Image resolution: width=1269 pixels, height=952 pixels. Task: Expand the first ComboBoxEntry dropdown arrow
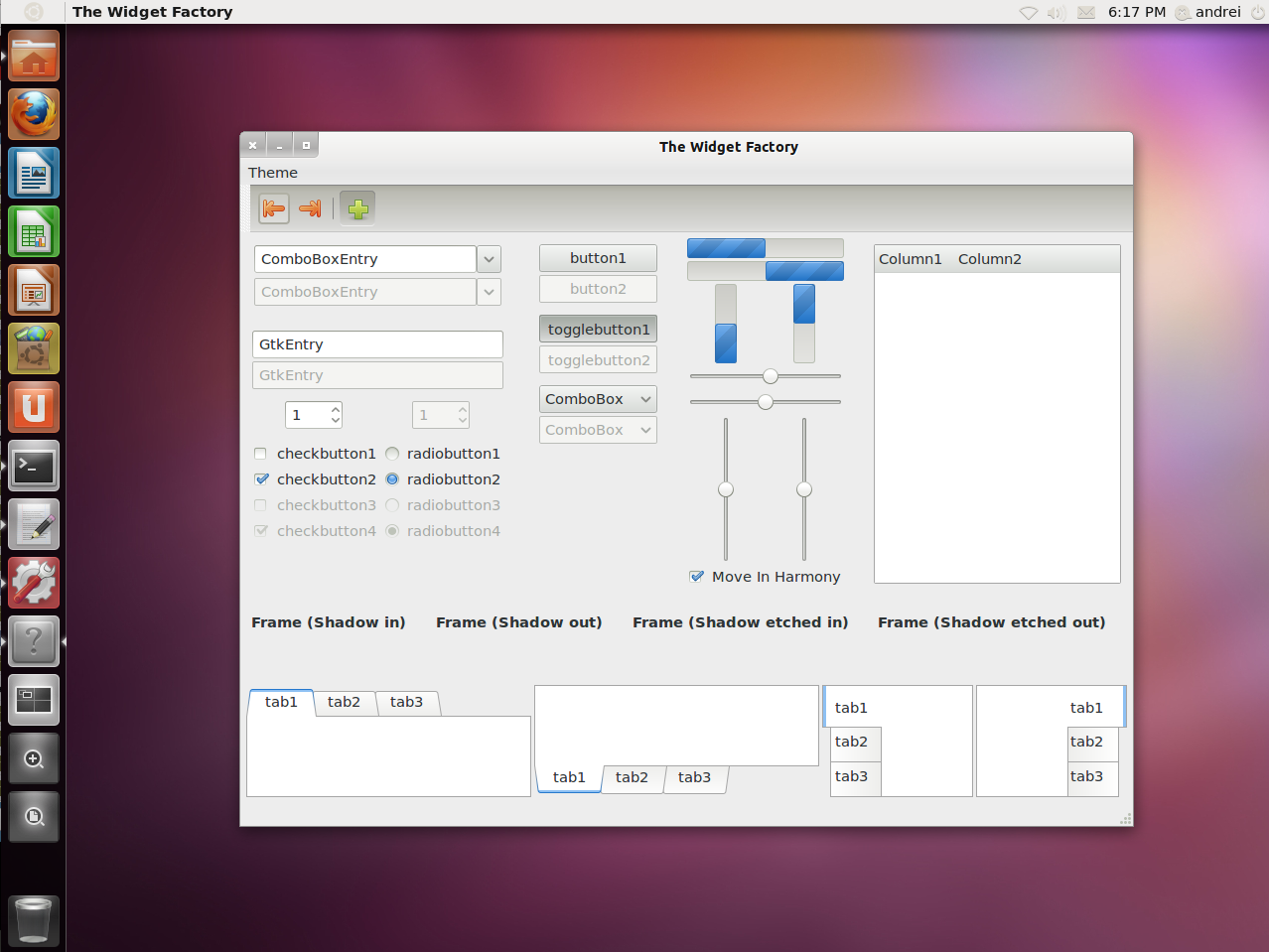pyautogui.click(x=489, y=259)
